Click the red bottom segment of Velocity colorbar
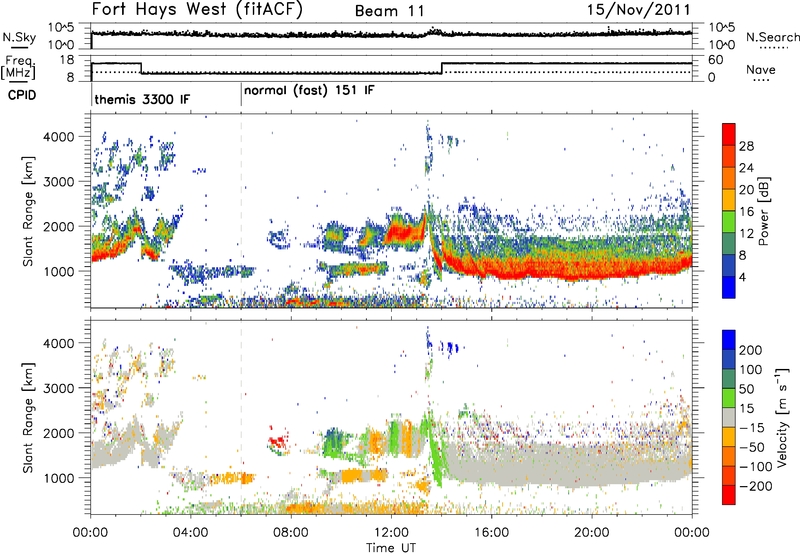Image resolution: width=800 pixels, height=554 pixels. pyautogui.click(x=729, y=495)
